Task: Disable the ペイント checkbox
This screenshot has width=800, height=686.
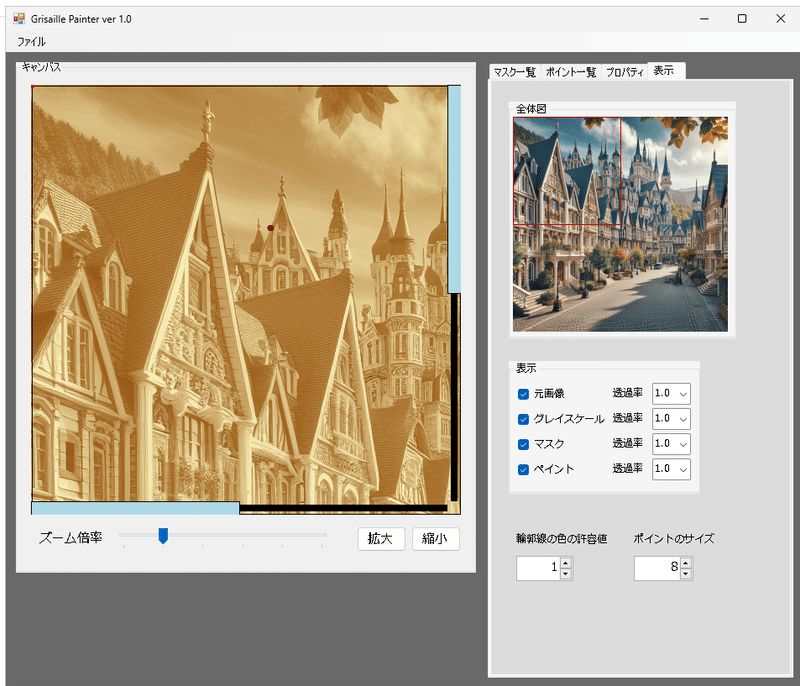Action: click(523, 469)
